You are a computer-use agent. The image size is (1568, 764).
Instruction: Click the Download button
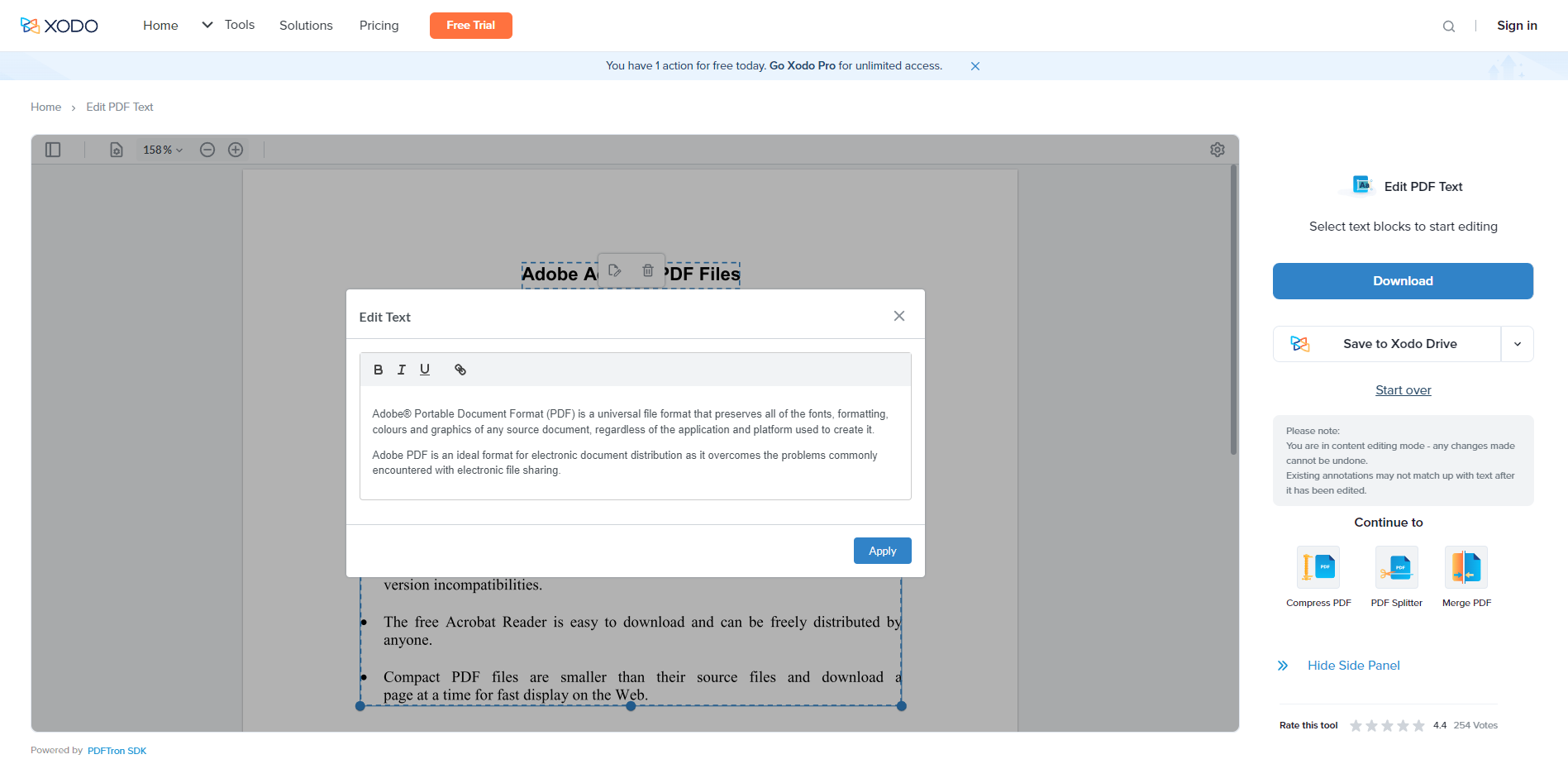tap(1403, 281)
